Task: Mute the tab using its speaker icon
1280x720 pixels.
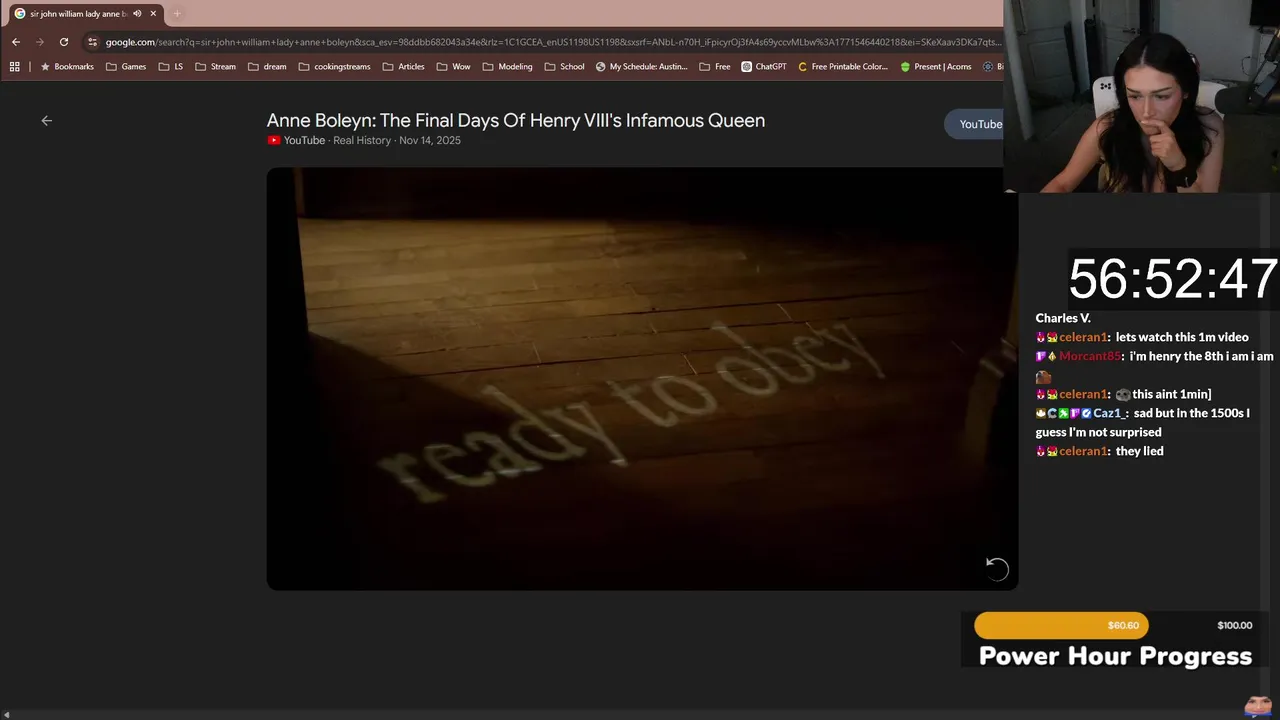Action: 137,14
